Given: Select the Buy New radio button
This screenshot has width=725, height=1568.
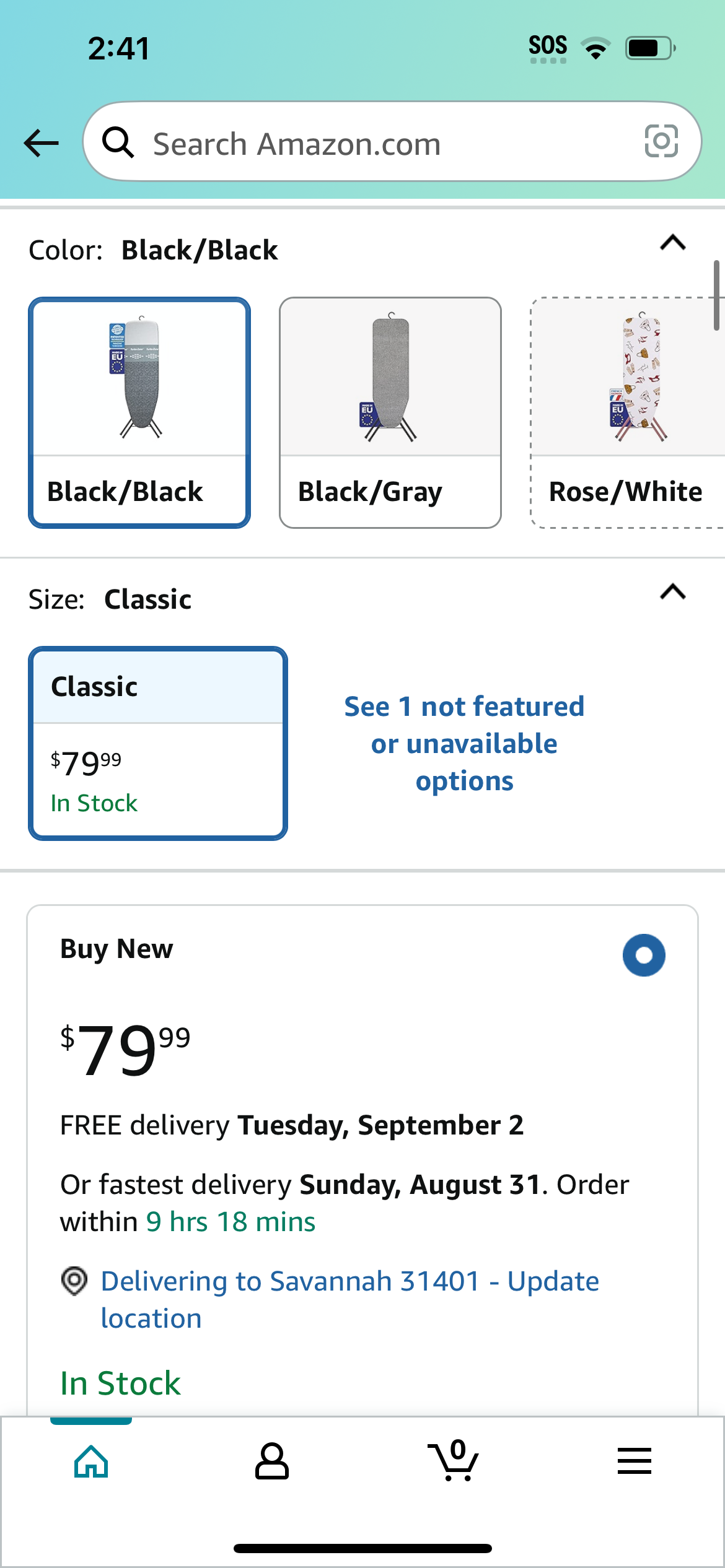Looking at the screenshot, I should [x=644, y=955].
